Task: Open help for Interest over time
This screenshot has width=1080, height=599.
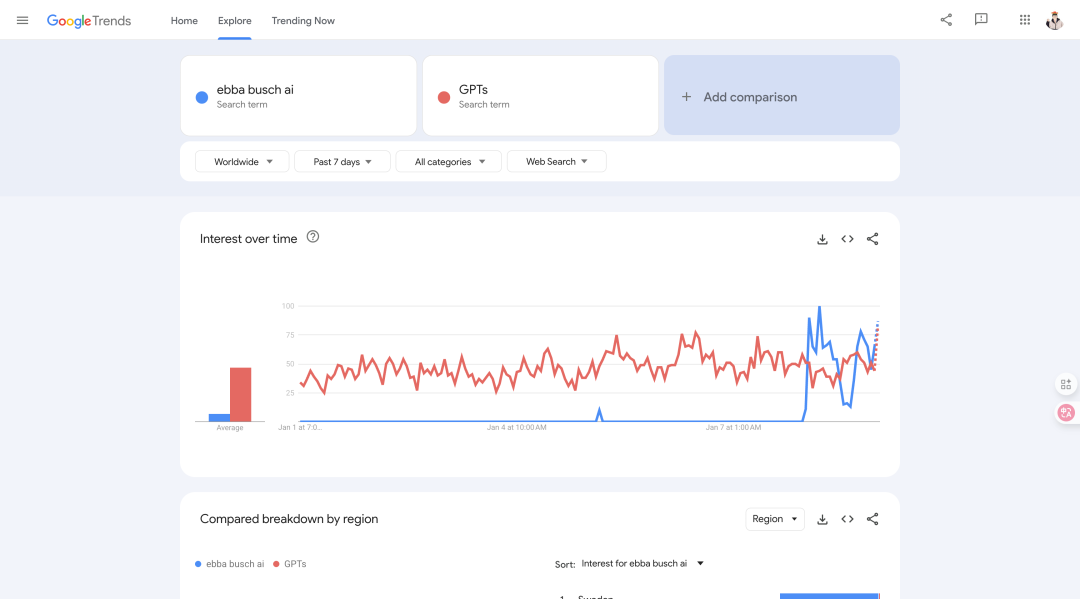Action: (x=313, y=237)
